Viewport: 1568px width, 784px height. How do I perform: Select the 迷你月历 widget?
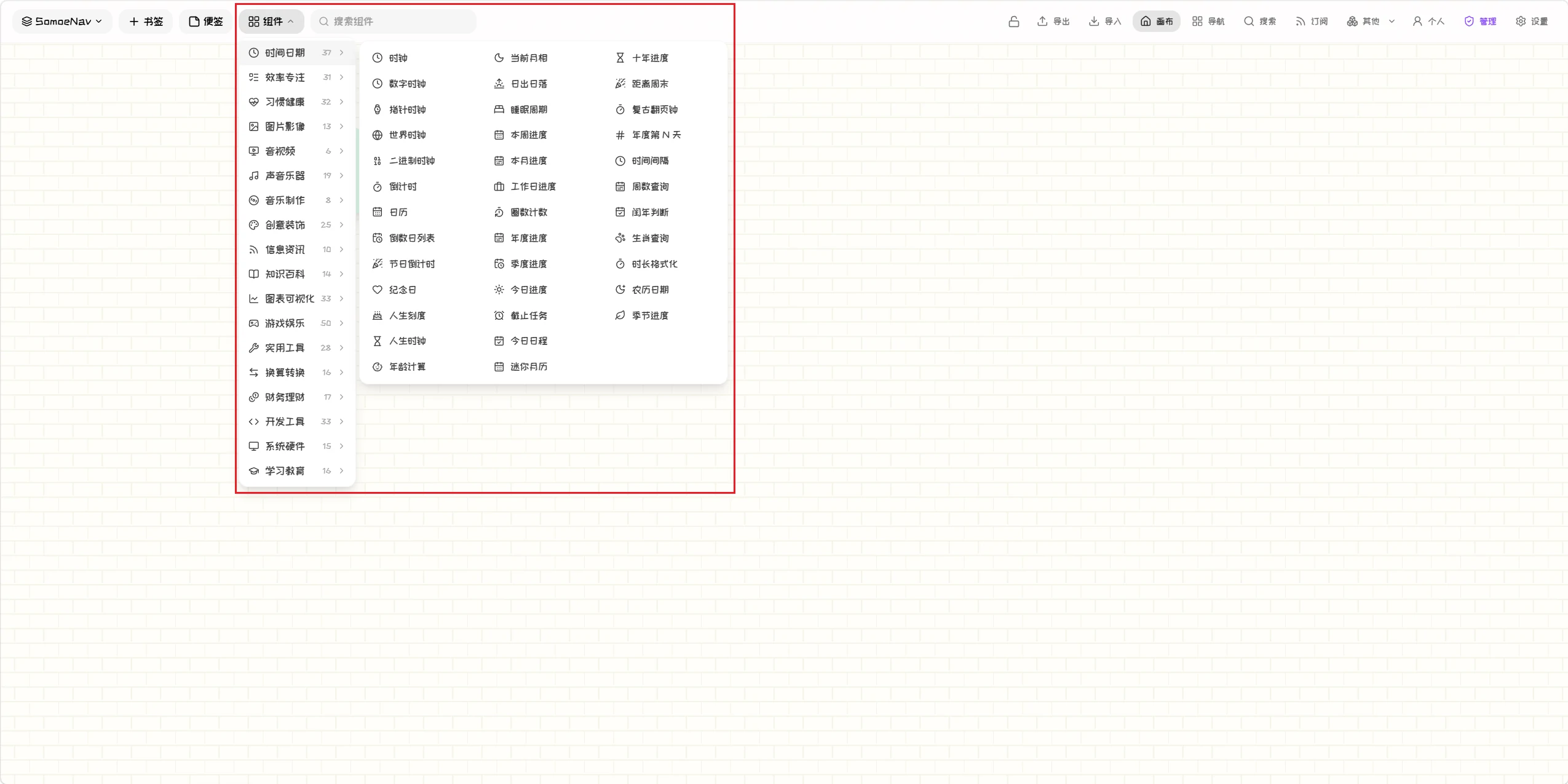click(521, 367)
